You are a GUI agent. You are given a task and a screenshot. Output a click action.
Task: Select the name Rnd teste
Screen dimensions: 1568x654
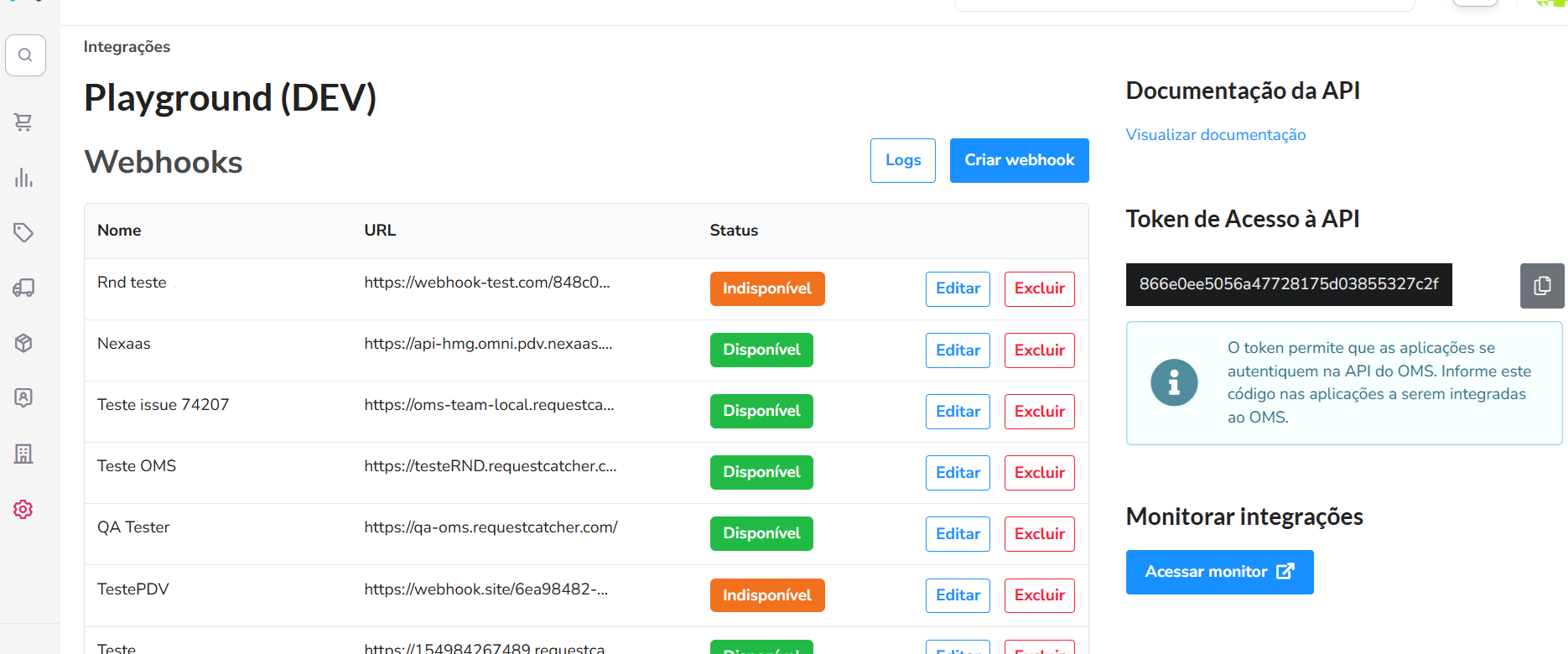coord(132,283)
